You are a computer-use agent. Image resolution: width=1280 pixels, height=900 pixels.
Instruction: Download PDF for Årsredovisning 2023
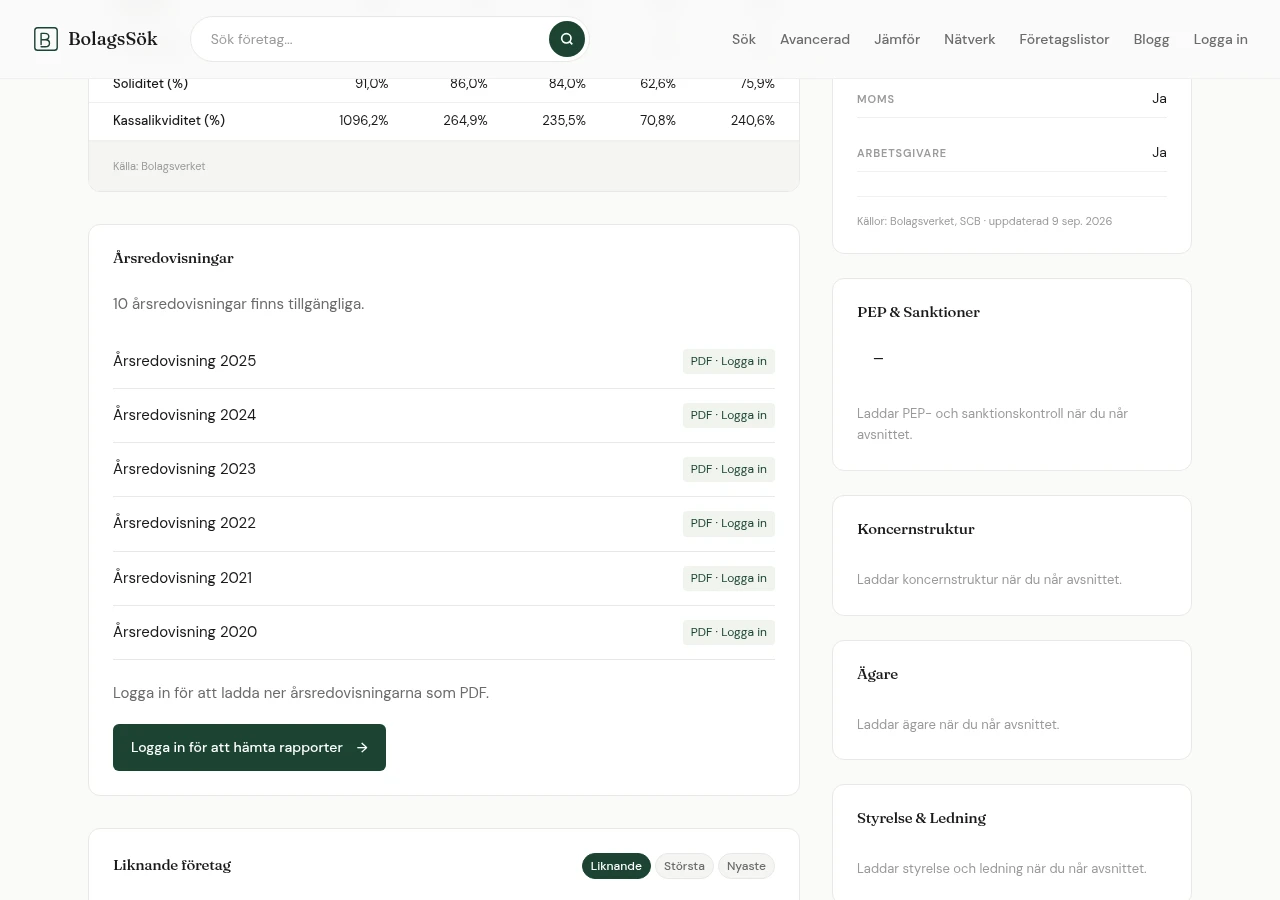[x=729, y=469]
